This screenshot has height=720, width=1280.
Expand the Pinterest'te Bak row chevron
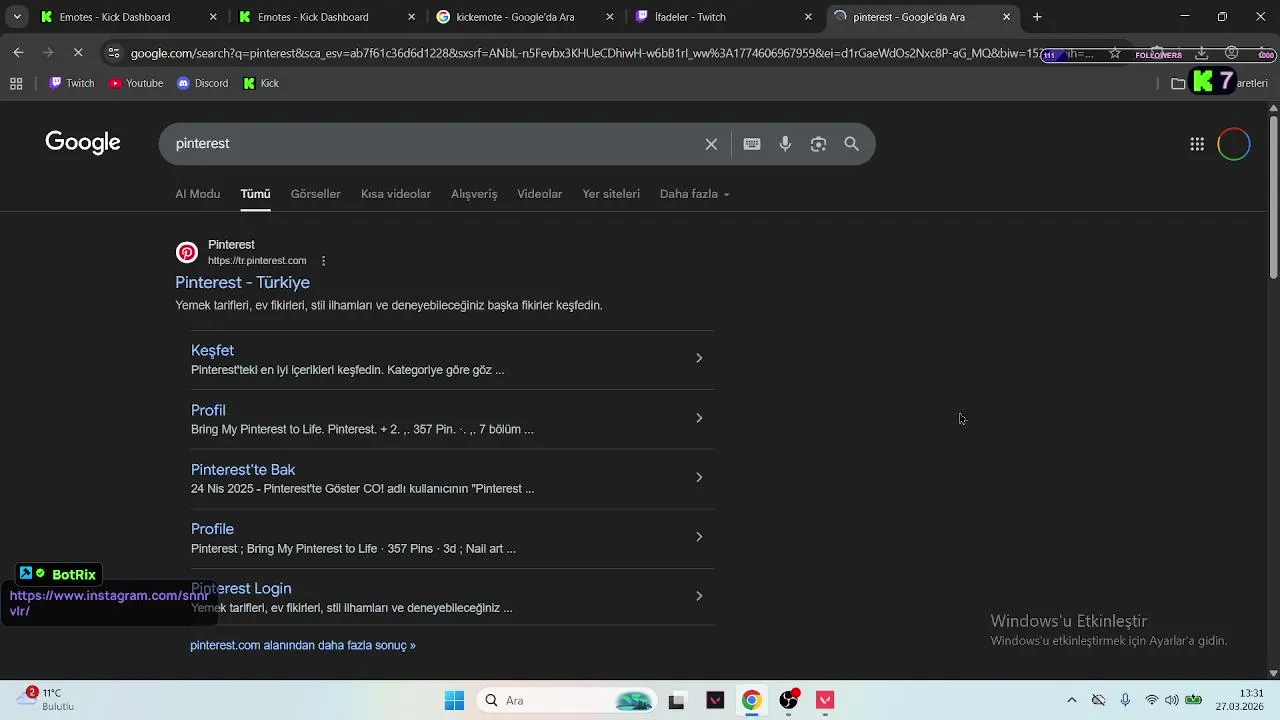point(699,477)
